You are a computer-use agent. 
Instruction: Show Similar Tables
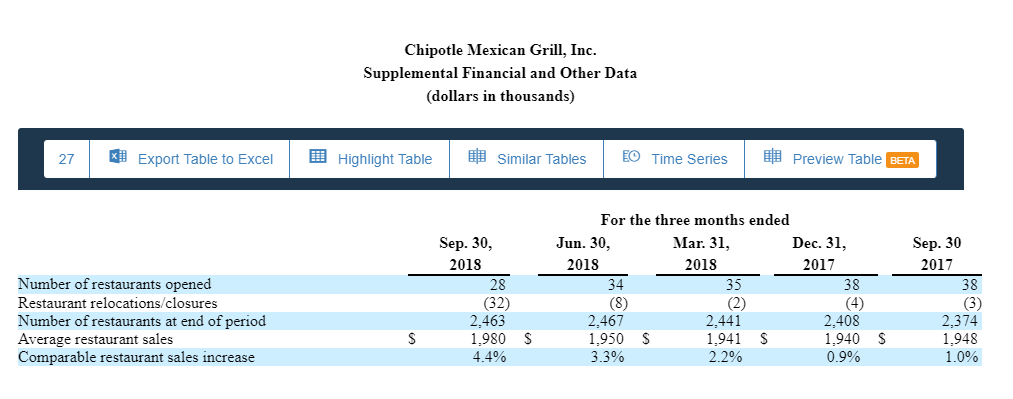527,159
